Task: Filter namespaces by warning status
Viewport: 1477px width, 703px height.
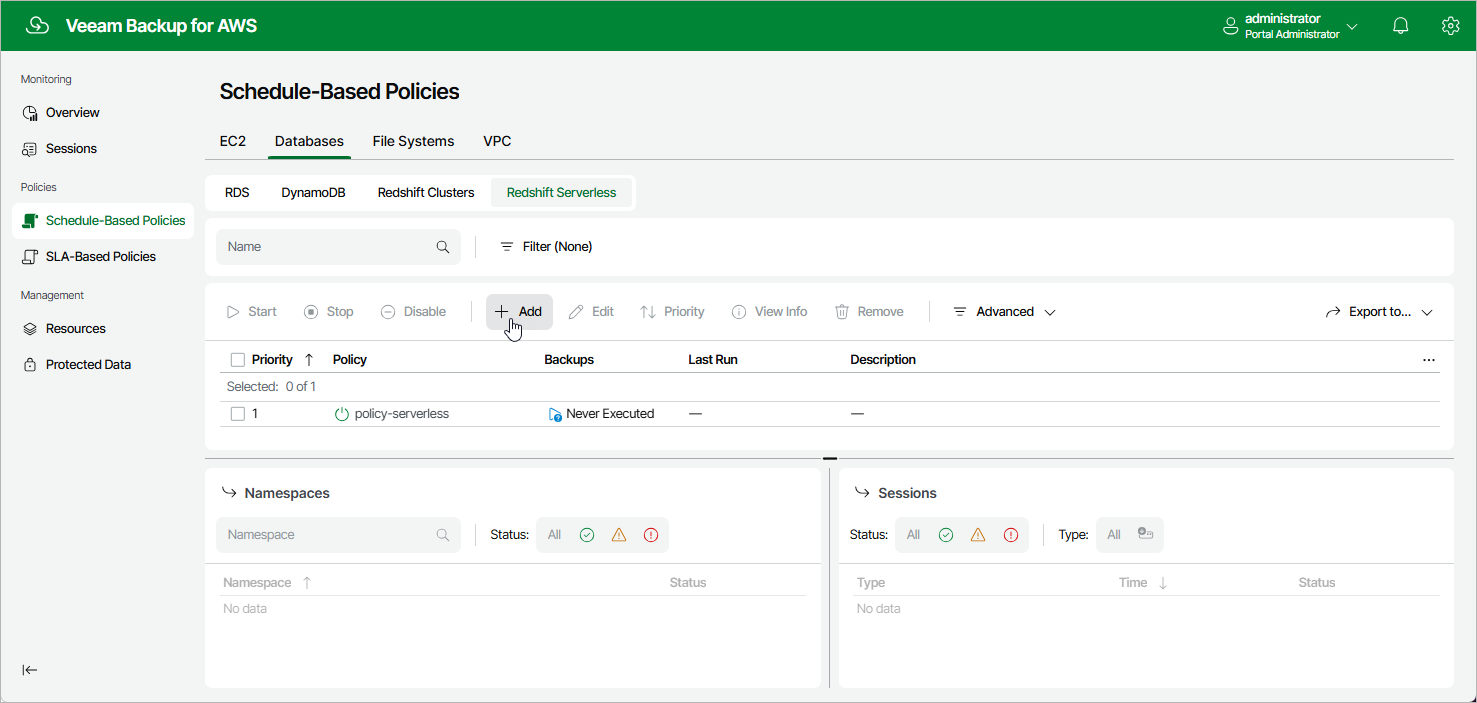Action: point(619,535)
